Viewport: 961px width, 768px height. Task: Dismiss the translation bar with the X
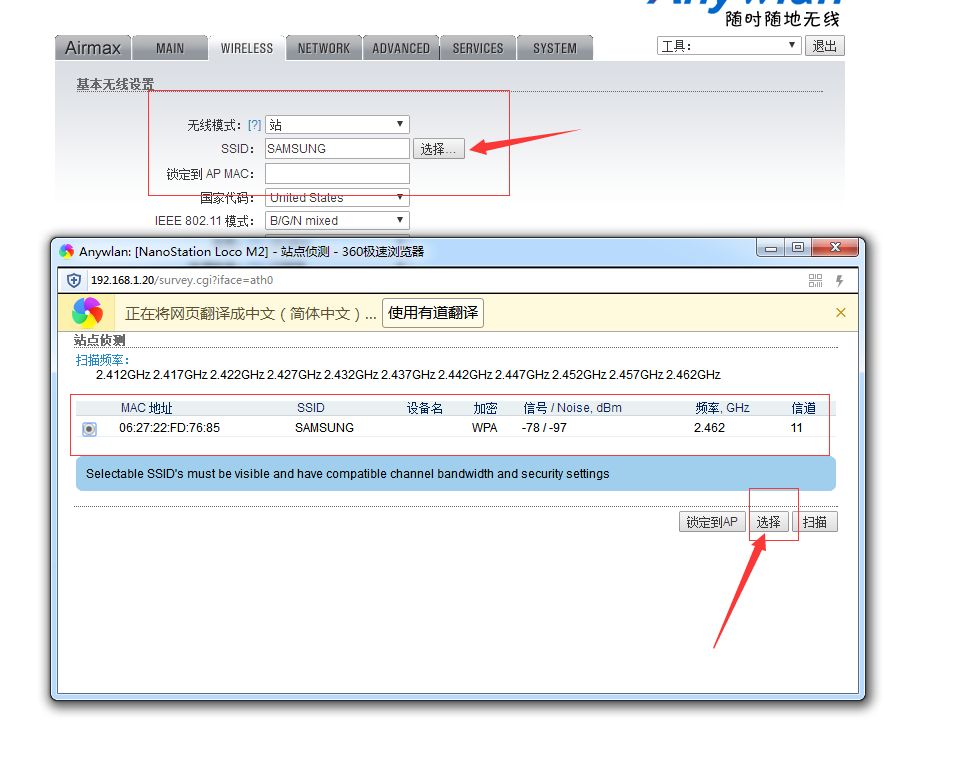[841, 313]
